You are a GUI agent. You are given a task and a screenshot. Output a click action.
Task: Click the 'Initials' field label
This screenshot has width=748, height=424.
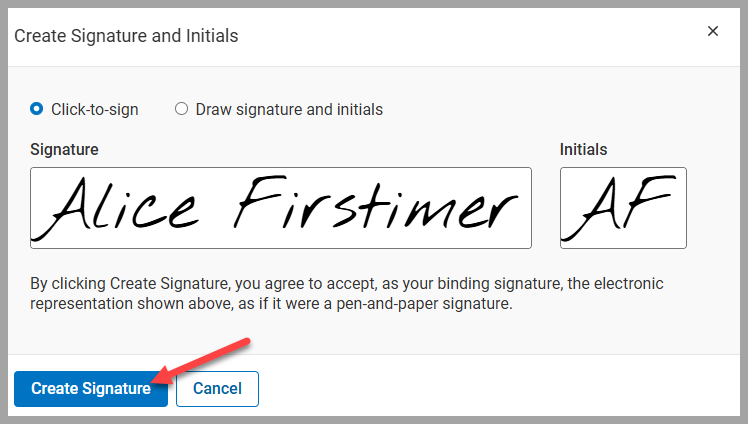point(583,150)
